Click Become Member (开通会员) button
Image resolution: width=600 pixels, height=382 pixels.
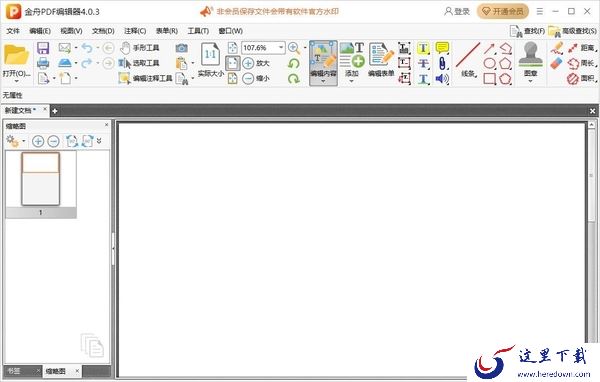coord(503,11)
